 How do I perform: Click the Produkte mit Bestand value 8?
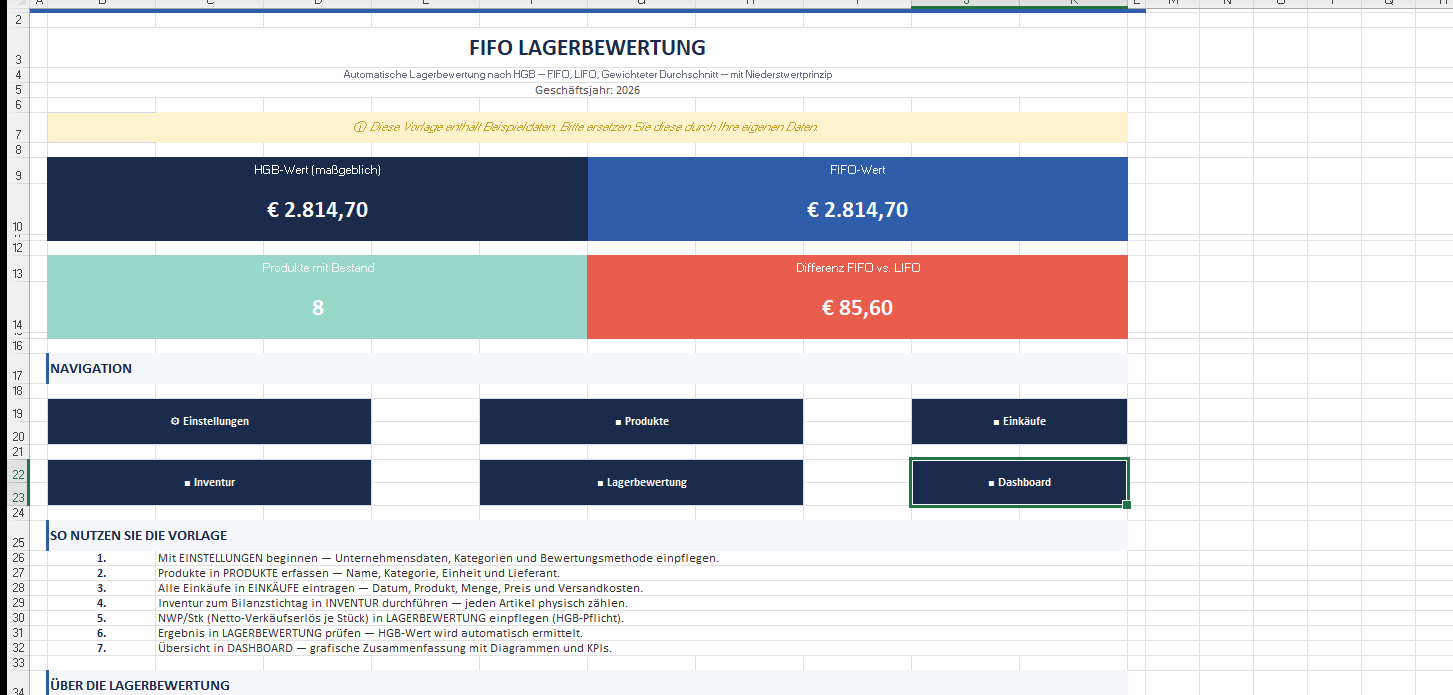click(x=317, y=308)
